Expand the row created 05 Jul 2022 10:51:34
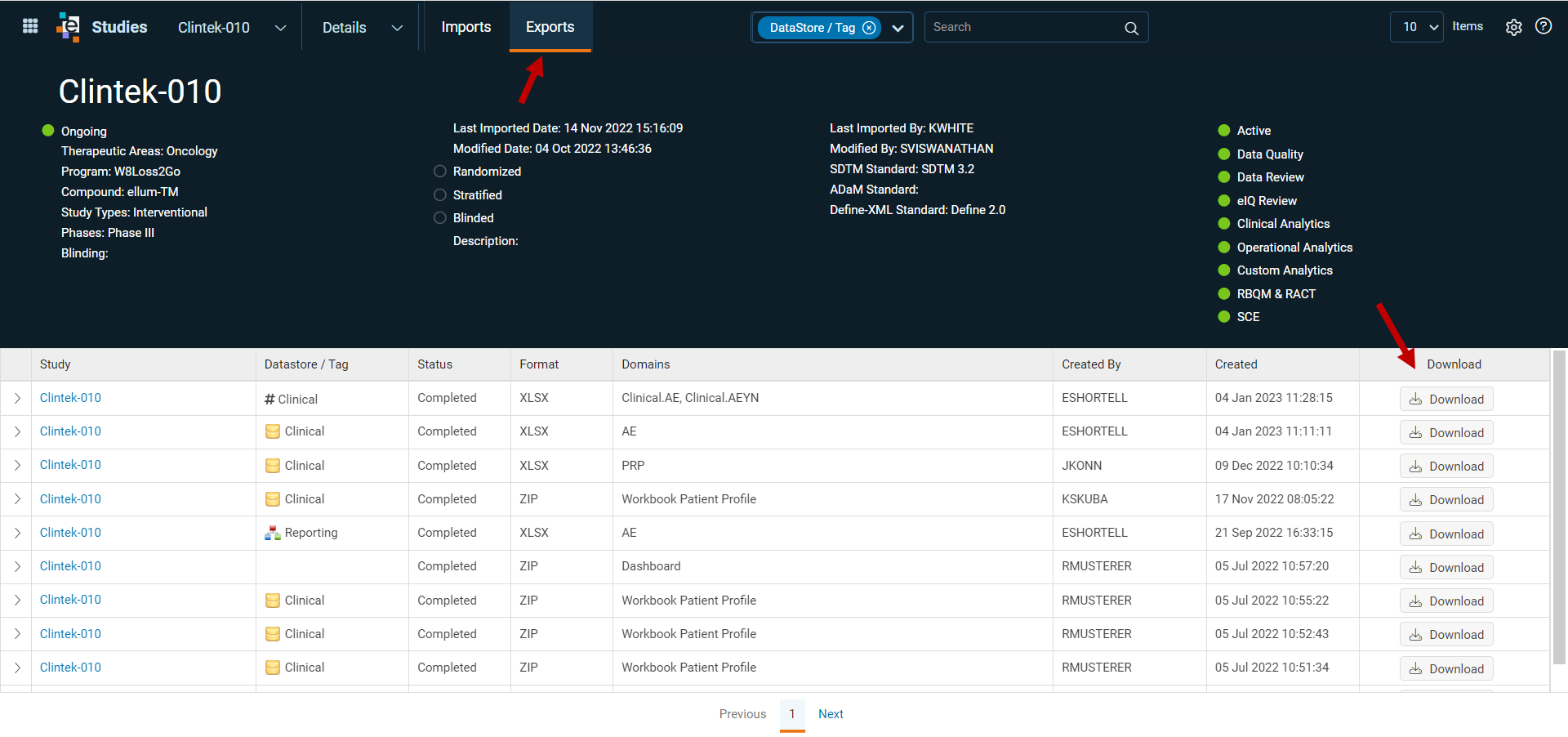This screenshot has width=1568, height=737. pos(17,668)
